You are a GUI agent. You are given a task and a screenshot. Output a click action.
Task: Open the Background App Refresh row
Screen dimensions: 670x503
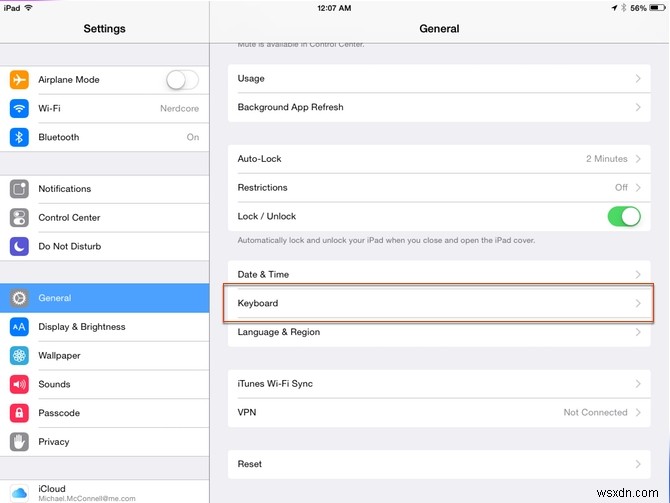point(439,107)
